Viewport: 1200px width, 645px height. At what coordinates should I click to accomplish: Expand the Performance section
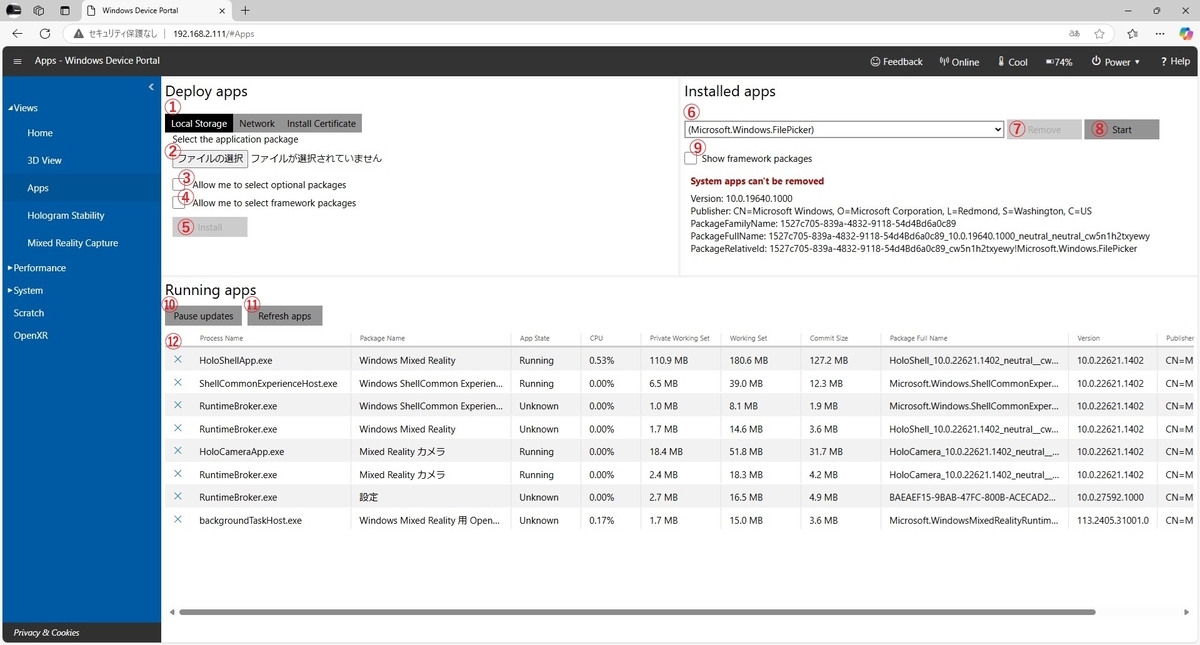point(38,268)
